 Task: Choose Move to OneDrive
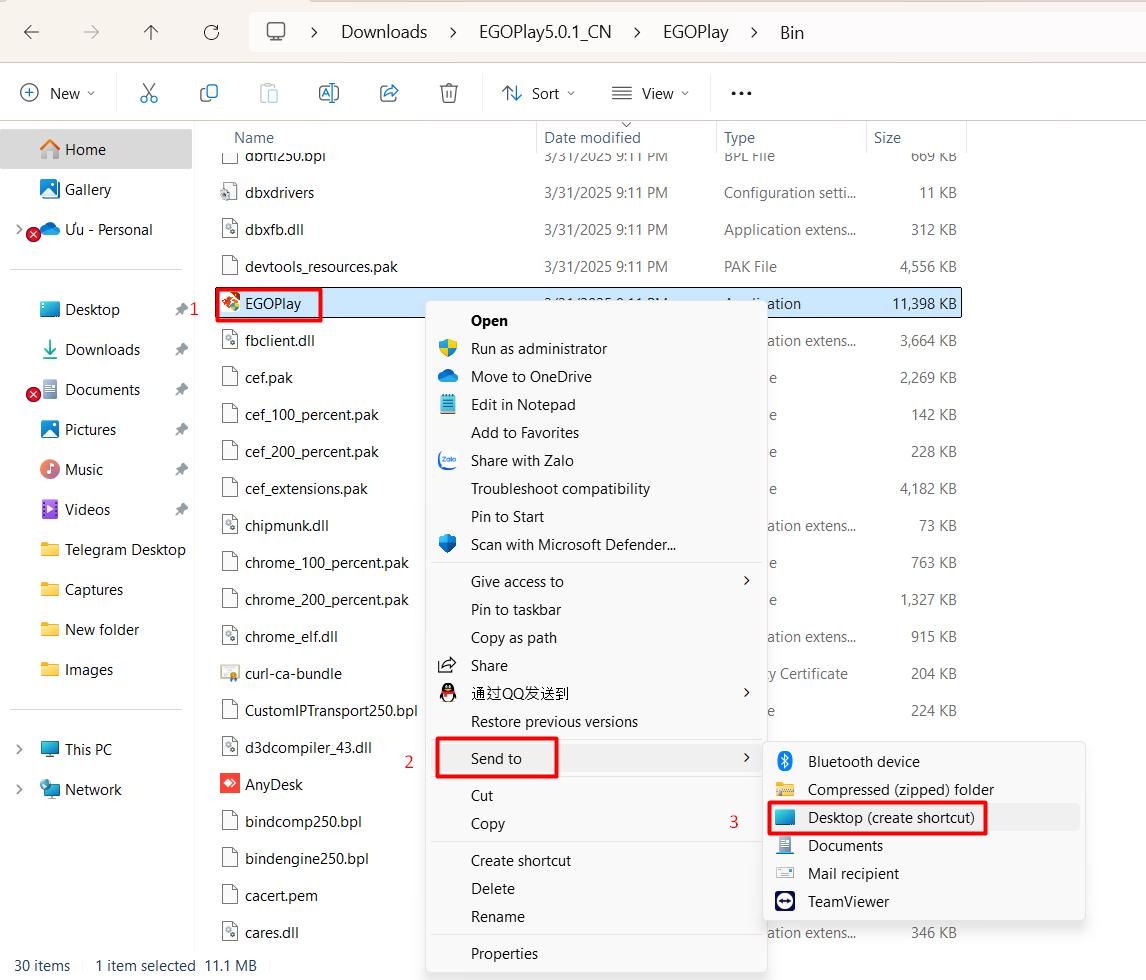point(596,376)
